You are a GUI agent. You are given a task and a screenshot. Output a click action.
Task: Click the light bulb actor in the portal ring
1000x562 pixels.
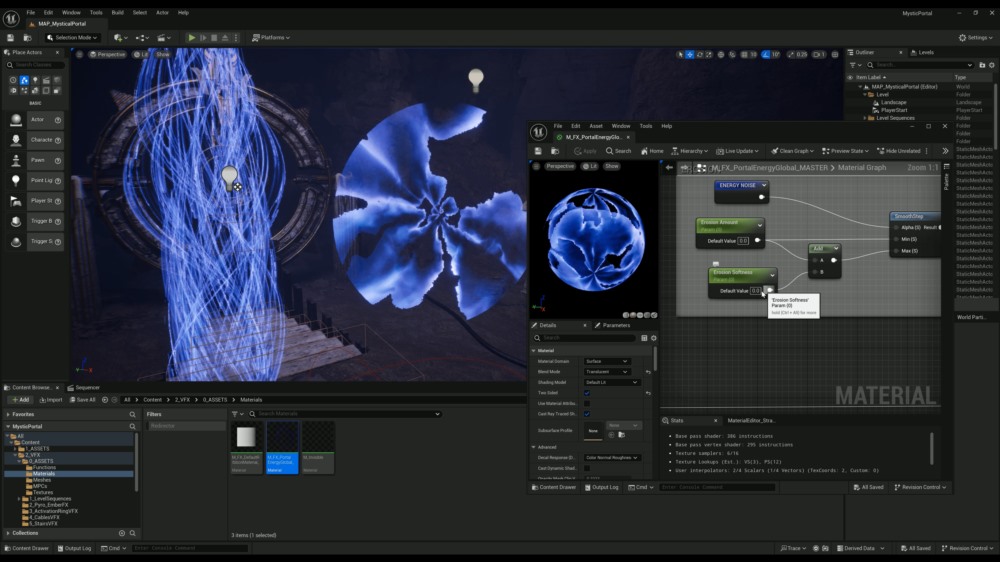pyautogui.click(x=230, y=177)
